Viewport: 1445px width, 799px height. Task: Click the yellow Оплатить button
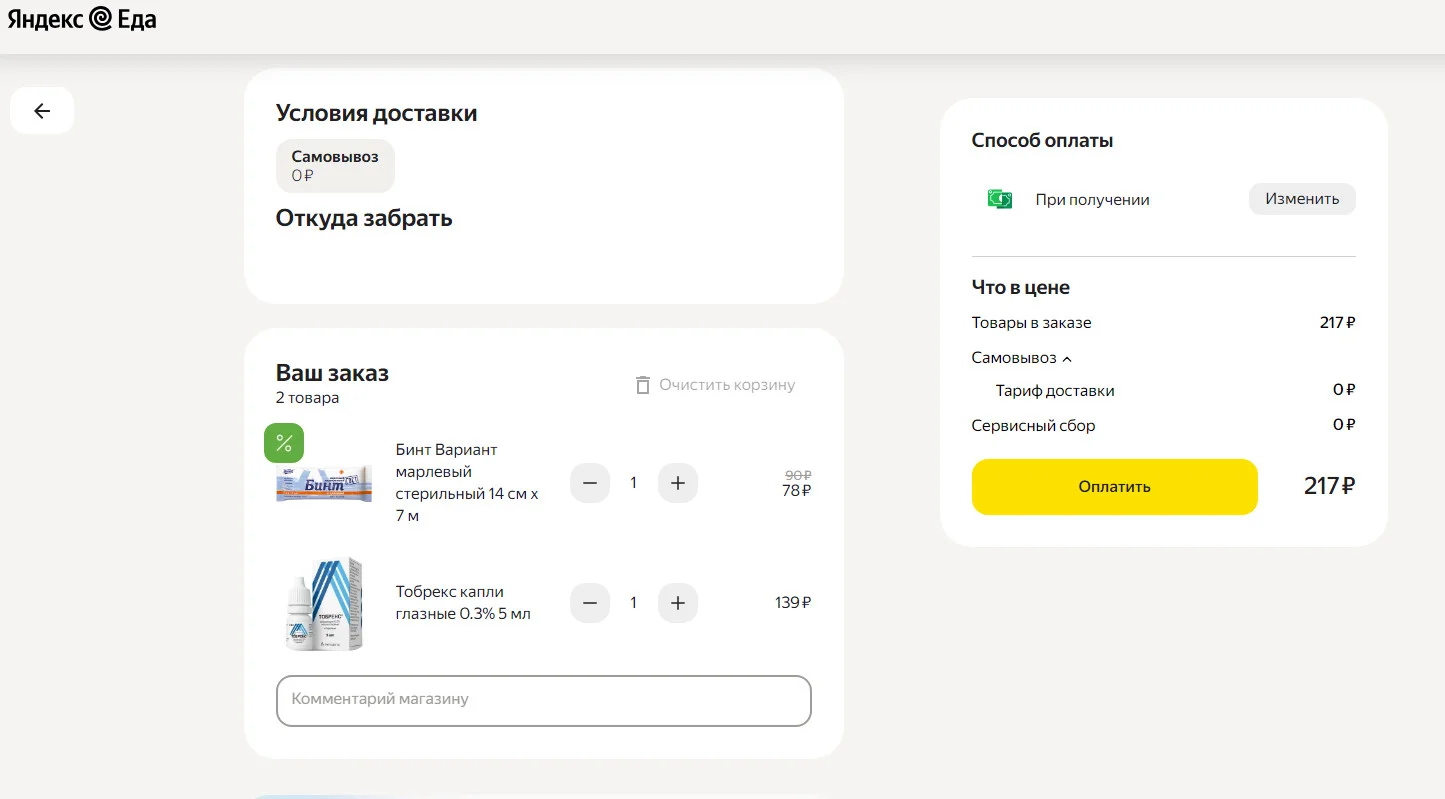click(1114, 487)
